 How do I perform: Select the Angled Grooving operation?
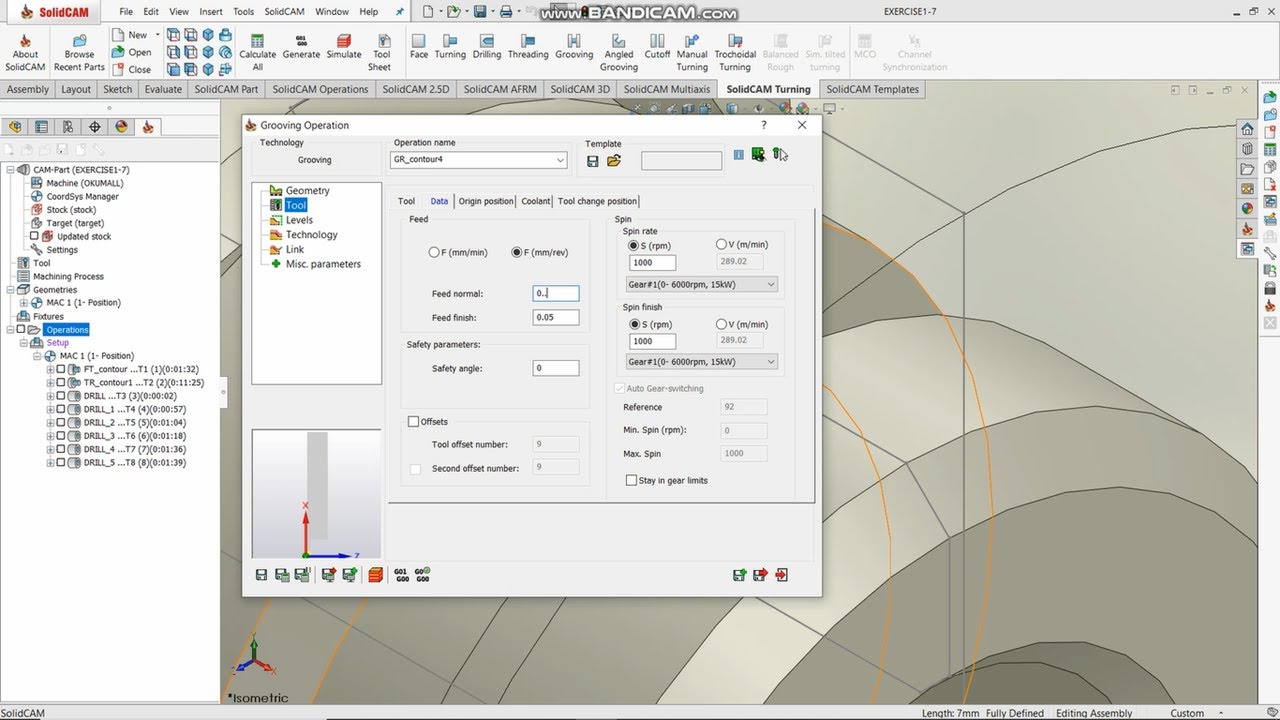point(619,53)
